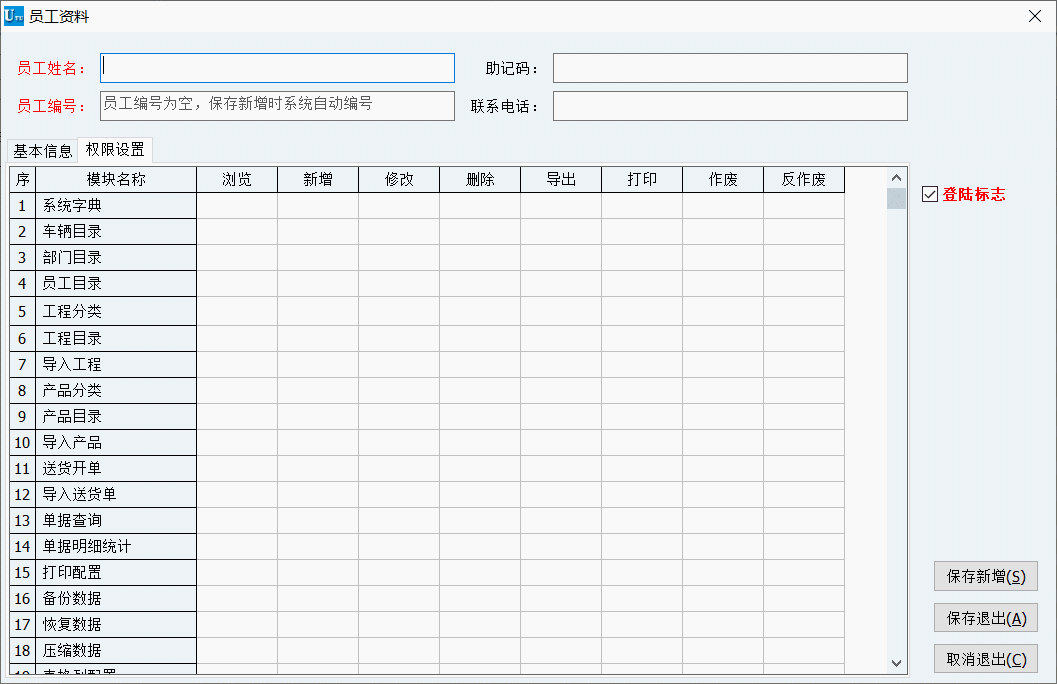Enable 浏览 permission for 系统字典

click(237, 206)
